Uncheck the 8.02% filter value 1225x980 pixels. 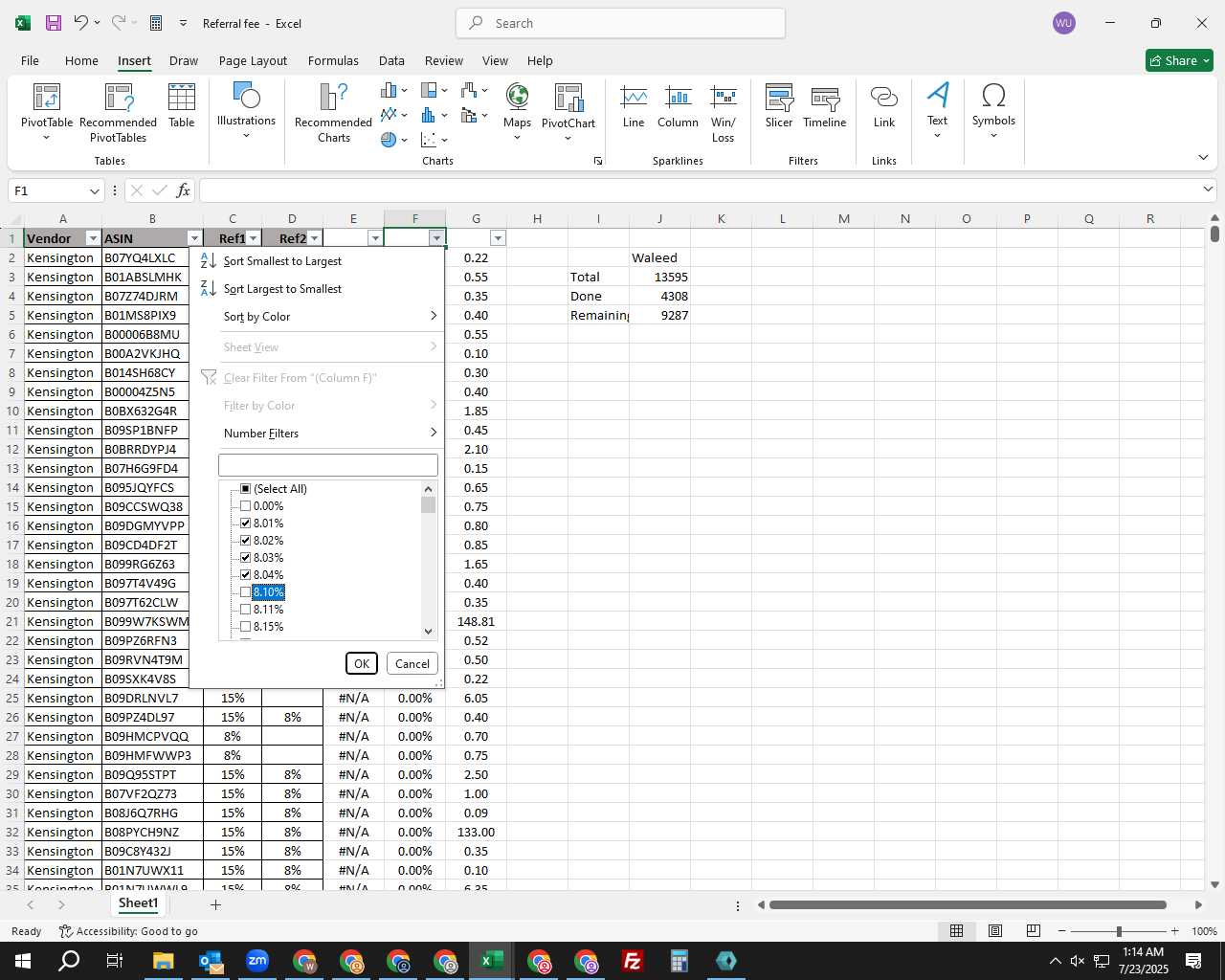pos(246,541)
